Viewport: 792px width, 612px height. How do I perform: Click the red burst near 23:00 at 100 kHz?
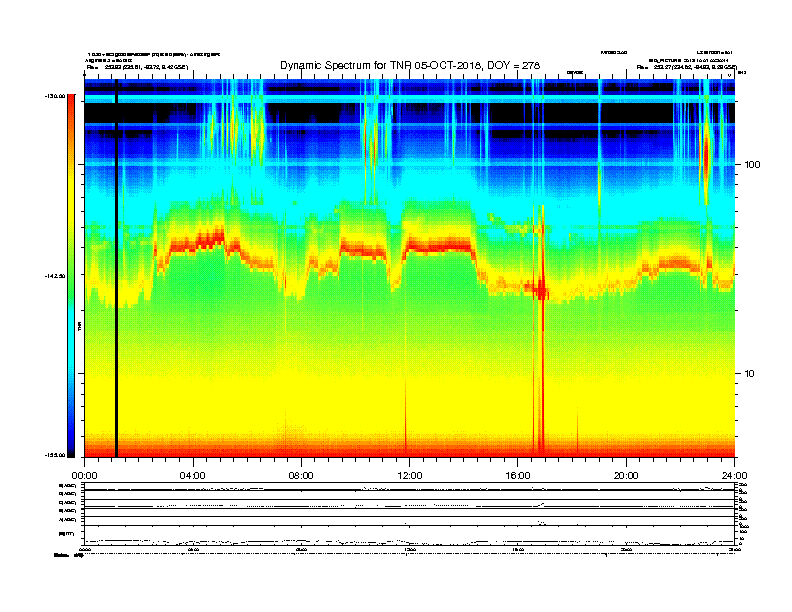(x=706, y=157)
